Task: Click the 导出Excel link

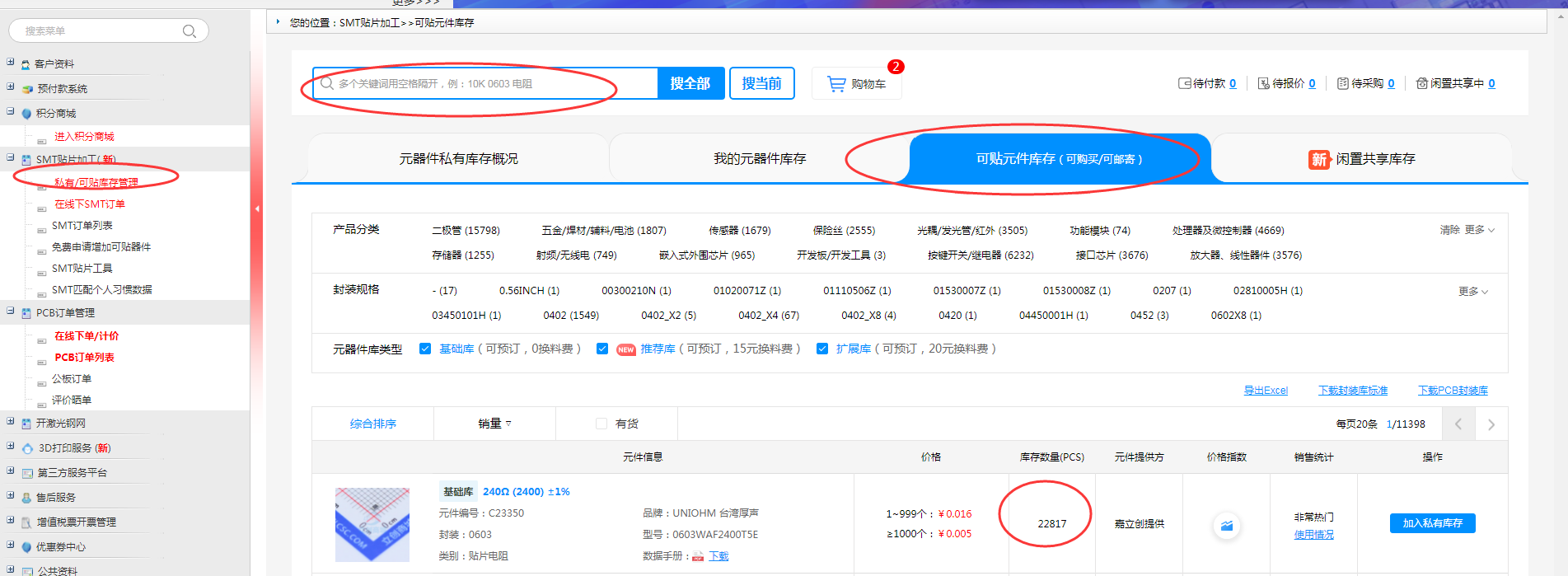Action: (1265, 391)
